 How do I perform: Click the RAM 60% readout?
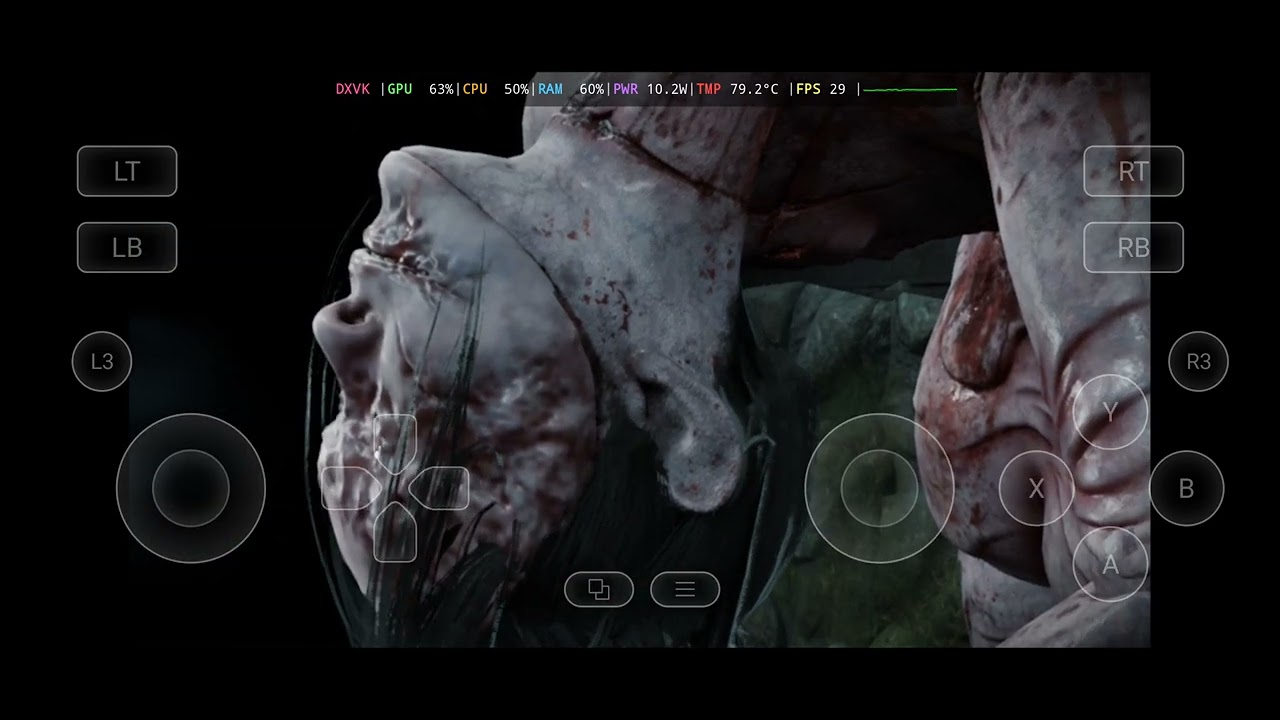pos(571,89)
